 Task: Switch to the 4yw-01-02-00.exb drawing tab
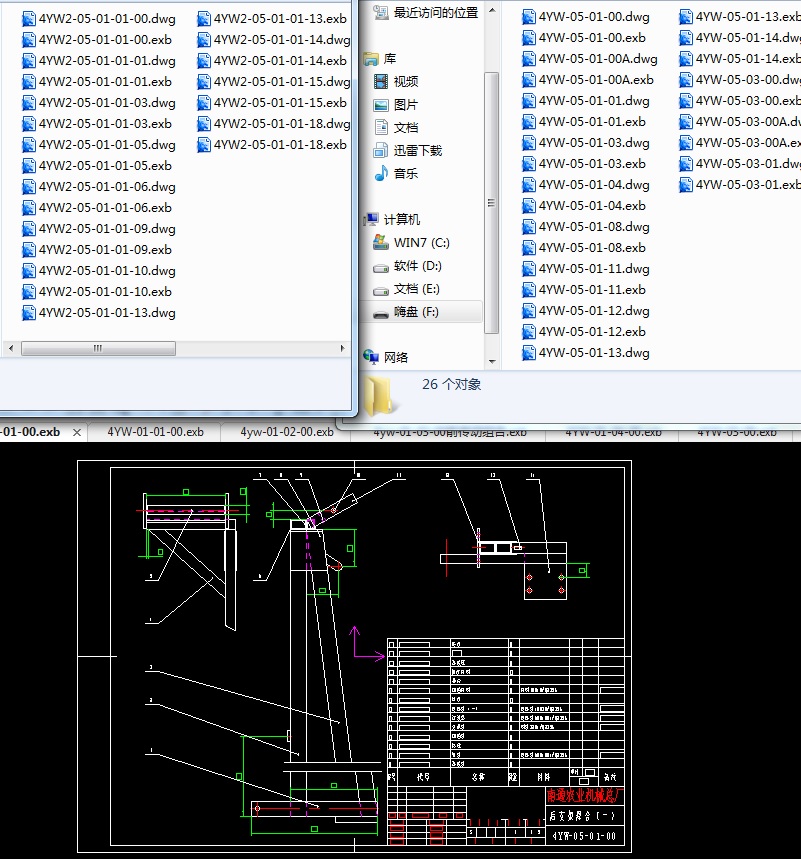tap(286, 432)
